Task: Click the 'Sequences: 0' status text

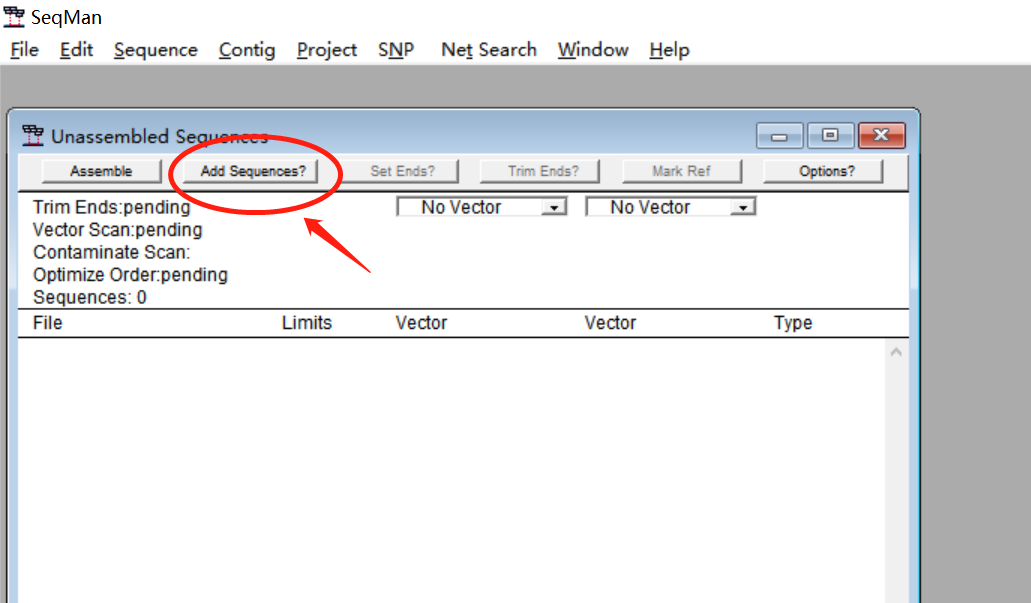Action: pyautogui.click(x=90, y=297)
